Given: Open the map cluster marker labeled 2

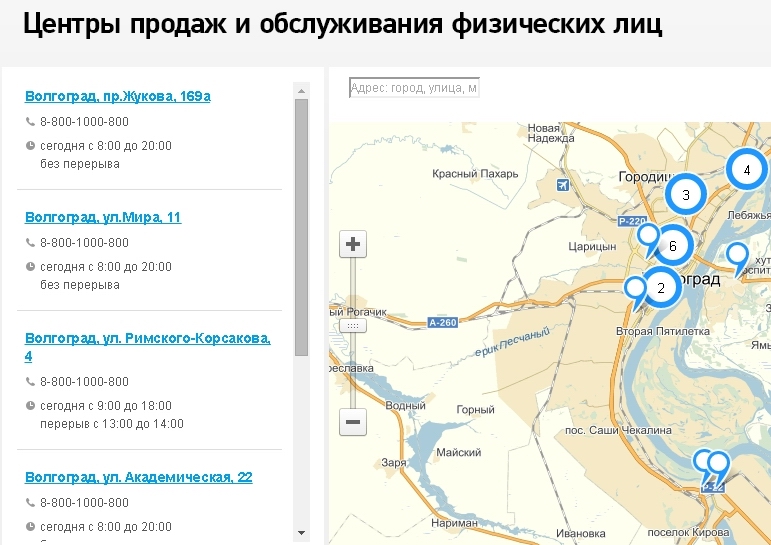Looking at the screenshot, I should [x=660, y=288].
